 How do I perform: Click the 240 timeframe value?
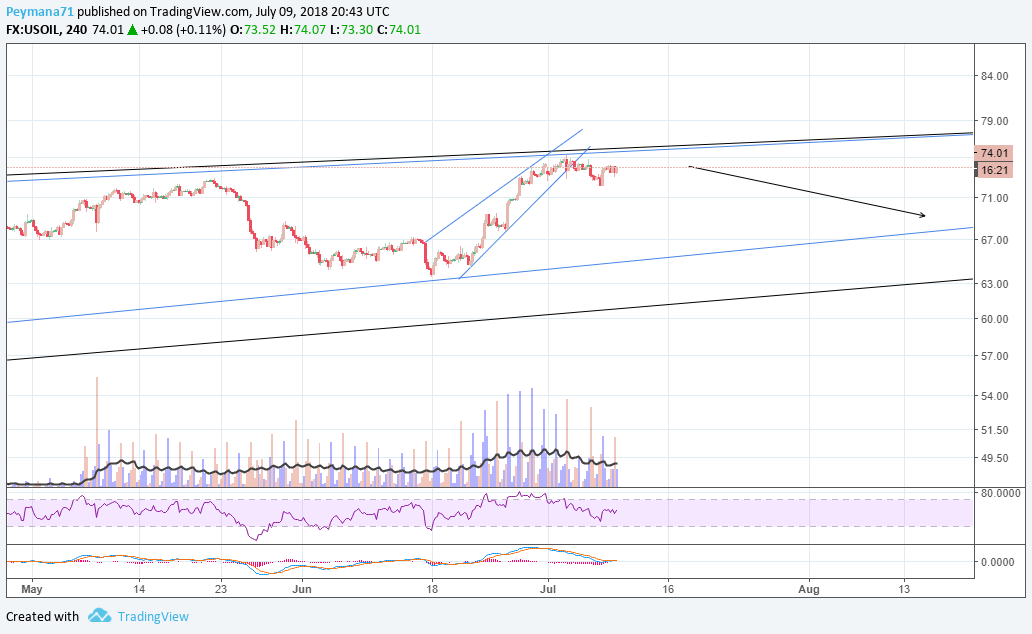[76, 30]
